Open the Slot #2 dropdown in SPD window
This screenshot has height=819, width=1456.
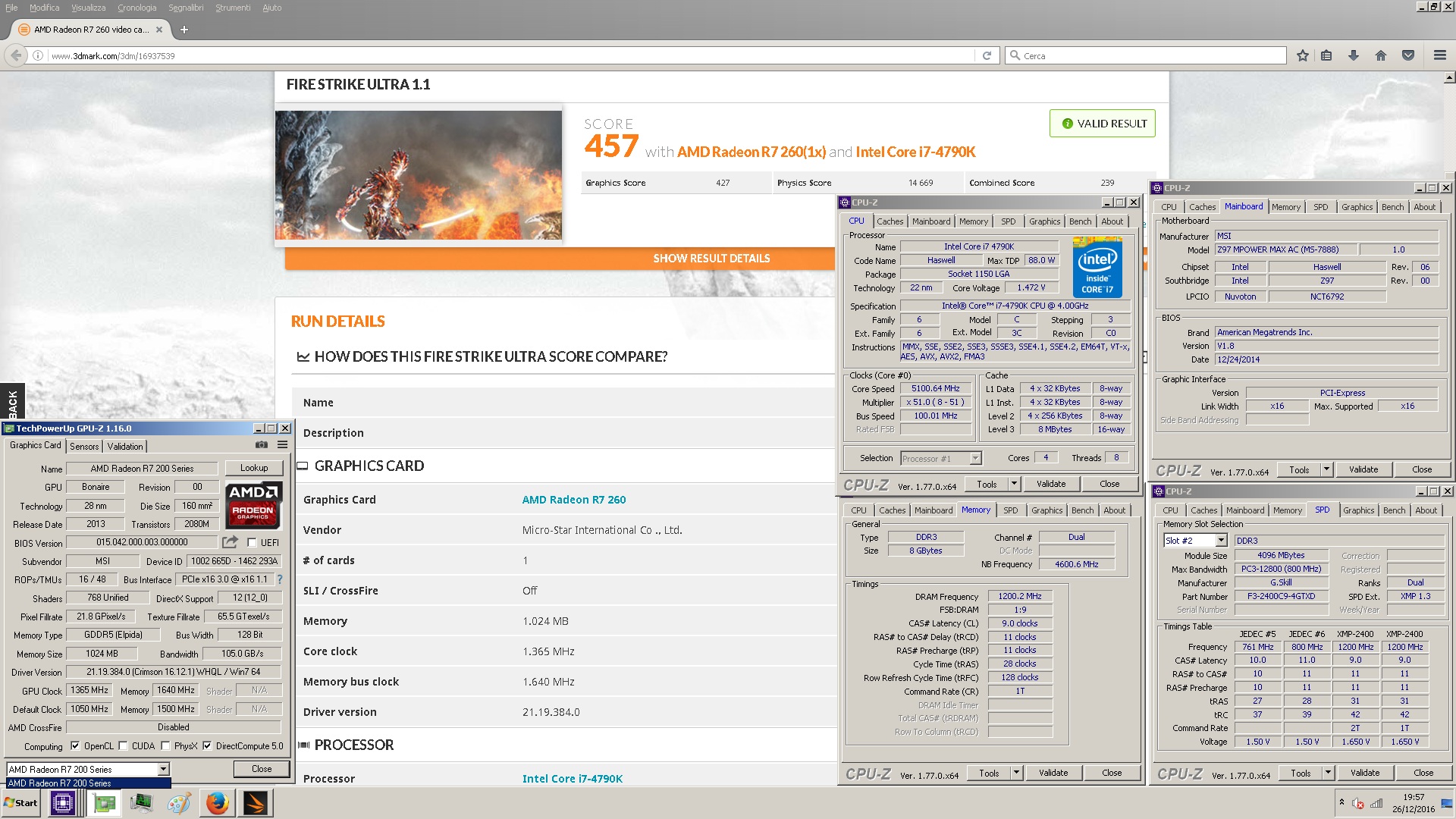[1221, 541]
